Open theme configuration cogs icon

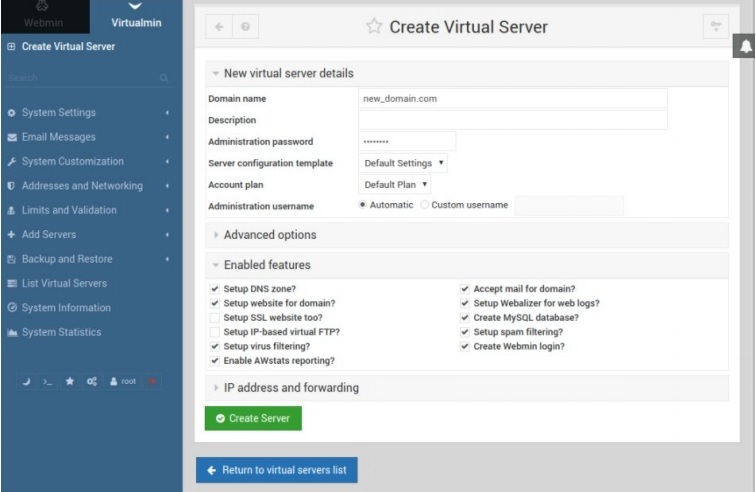click(x=92, y=382)
